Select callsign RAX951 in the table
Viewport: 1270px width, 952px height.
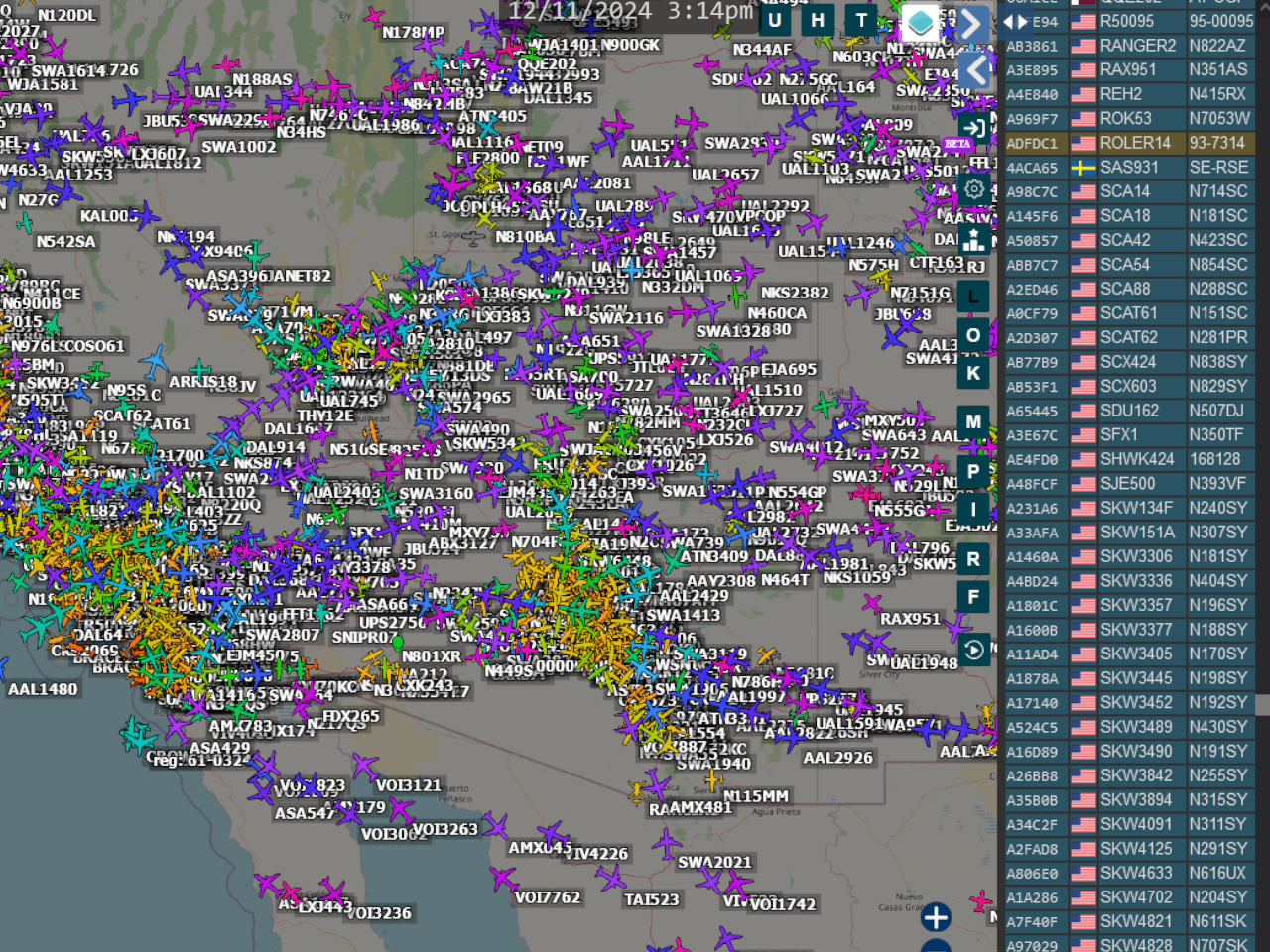(1128, 69)
